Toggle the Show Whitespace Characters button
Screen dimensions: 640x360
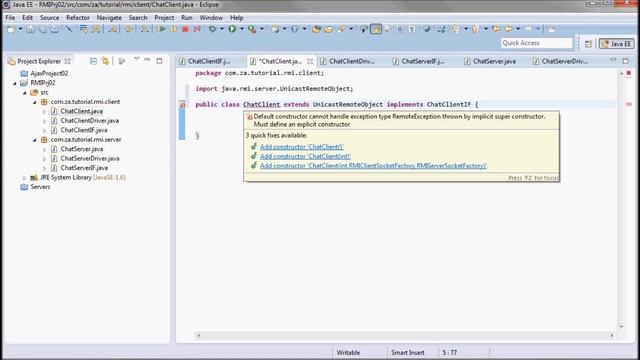point(411,29)
